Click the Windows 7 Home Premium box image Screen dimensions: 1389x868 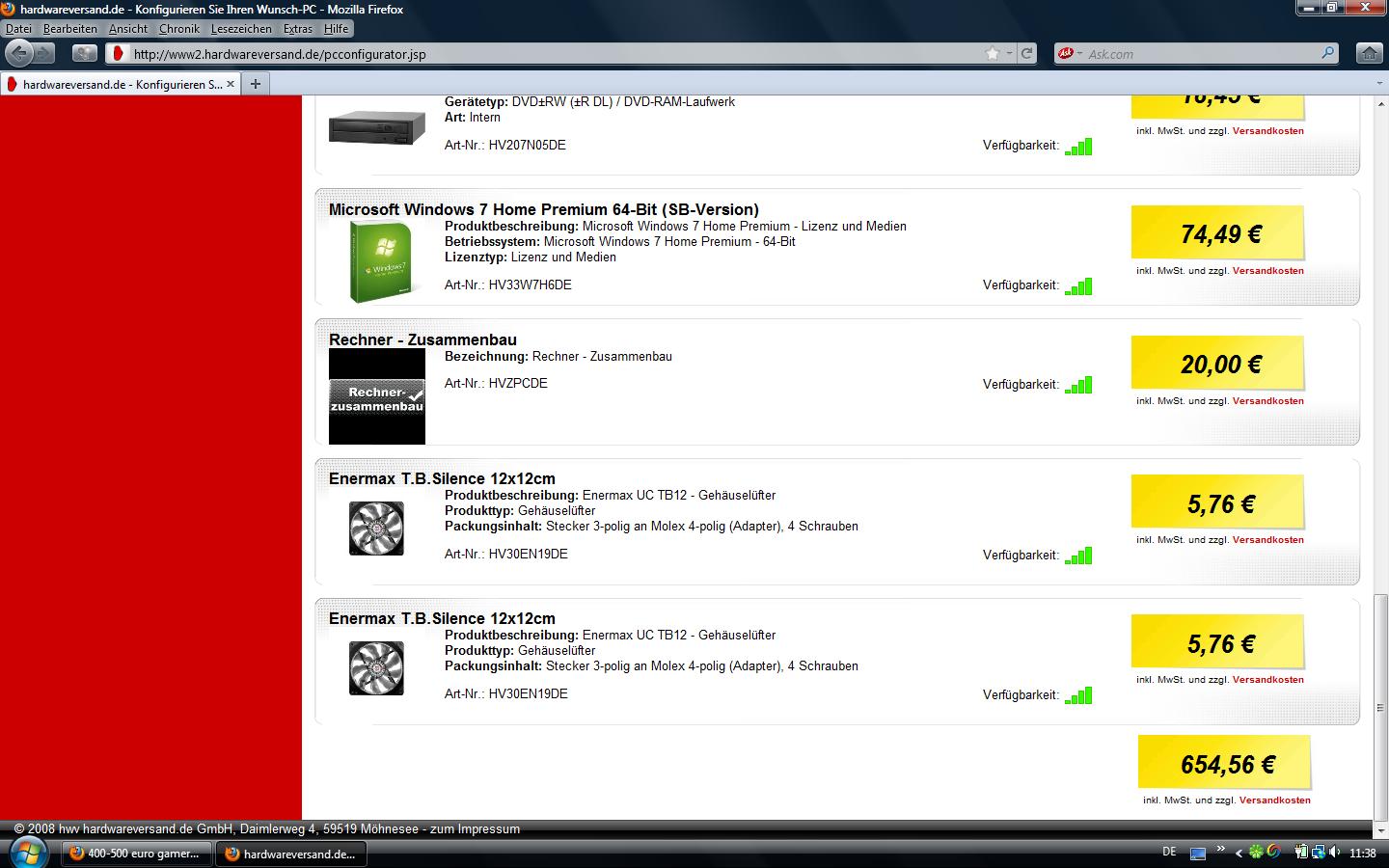382,261
